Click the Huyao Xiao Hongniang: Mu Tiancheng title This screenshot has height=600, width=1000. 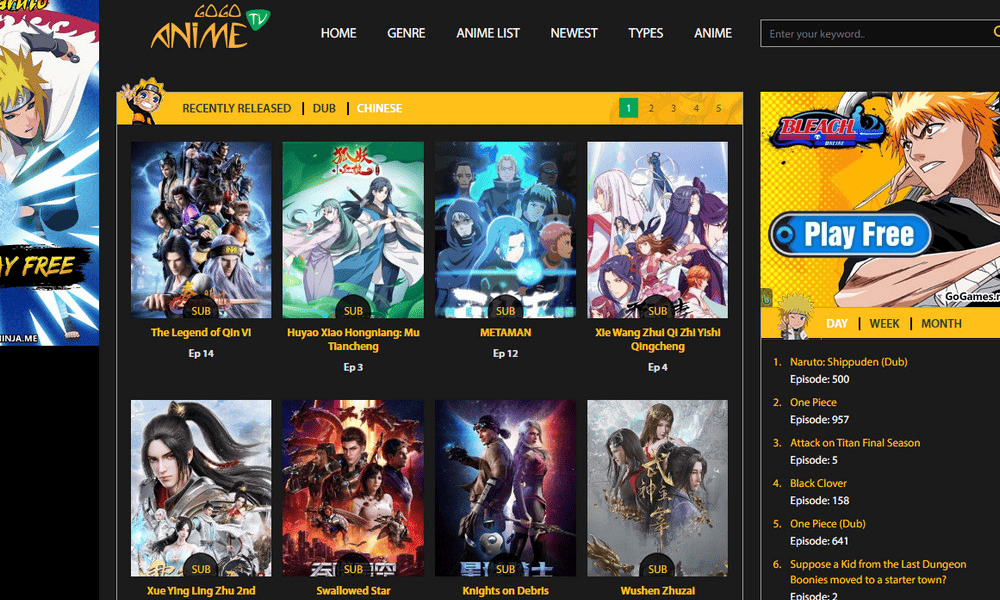353,339
